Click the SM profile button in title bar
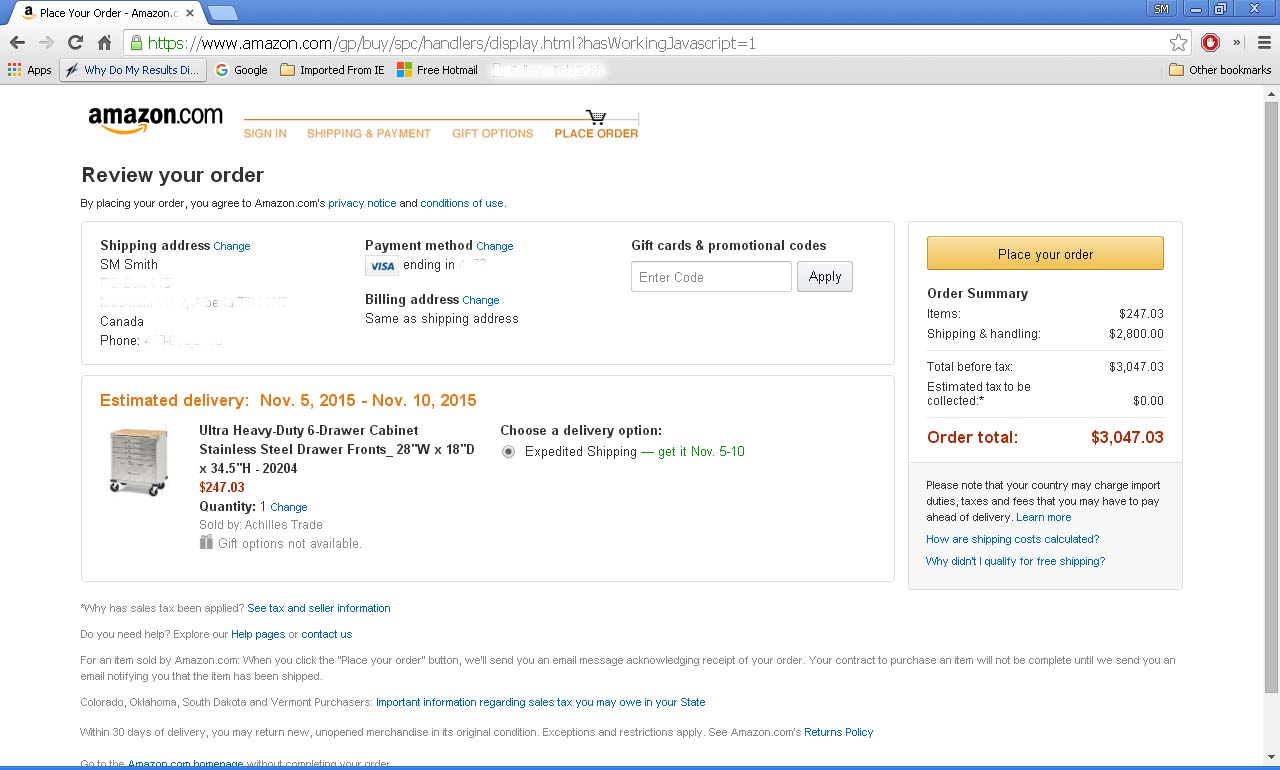 tap(1161, 8)
